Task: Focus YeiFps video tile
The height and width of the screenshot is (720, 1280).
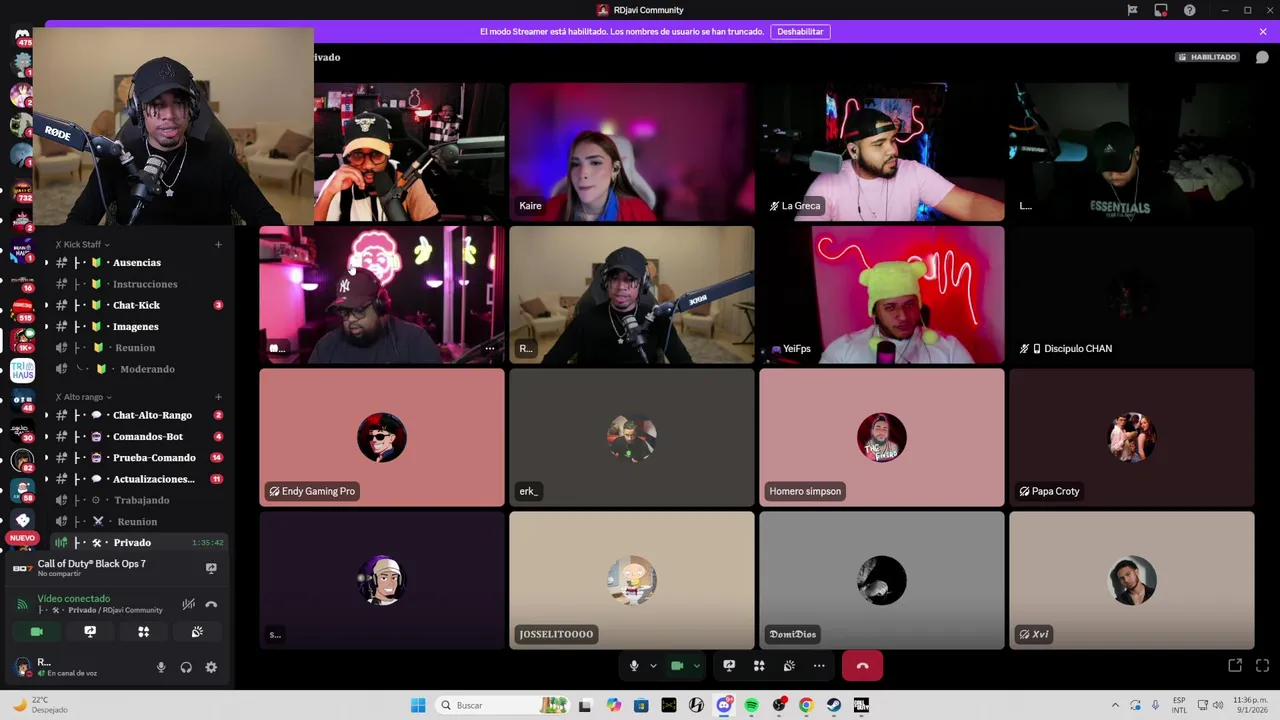Action: coord(882,295)
